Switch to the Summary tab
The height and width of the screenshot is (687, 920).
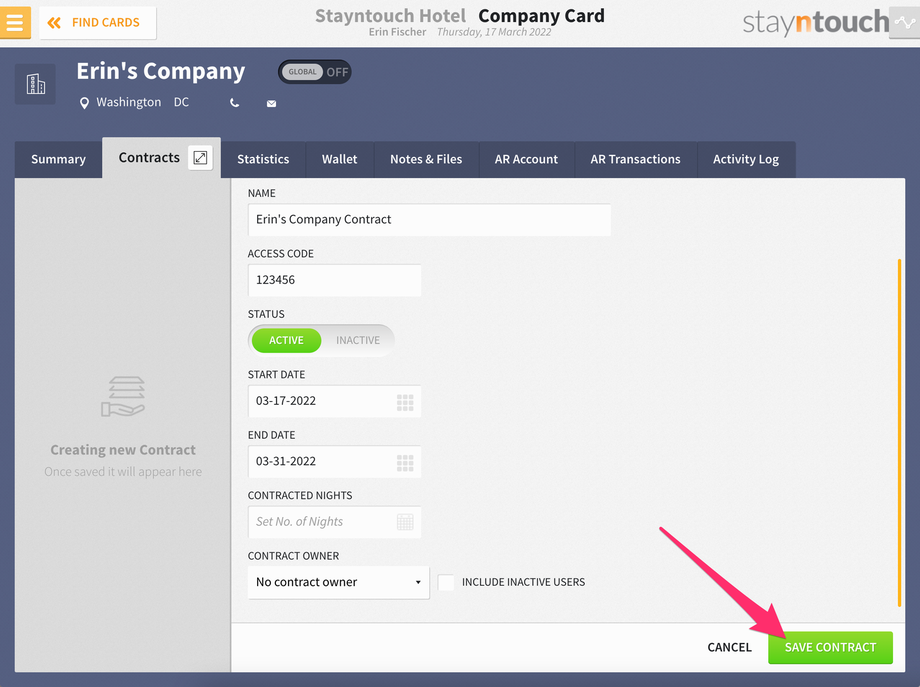58,159
